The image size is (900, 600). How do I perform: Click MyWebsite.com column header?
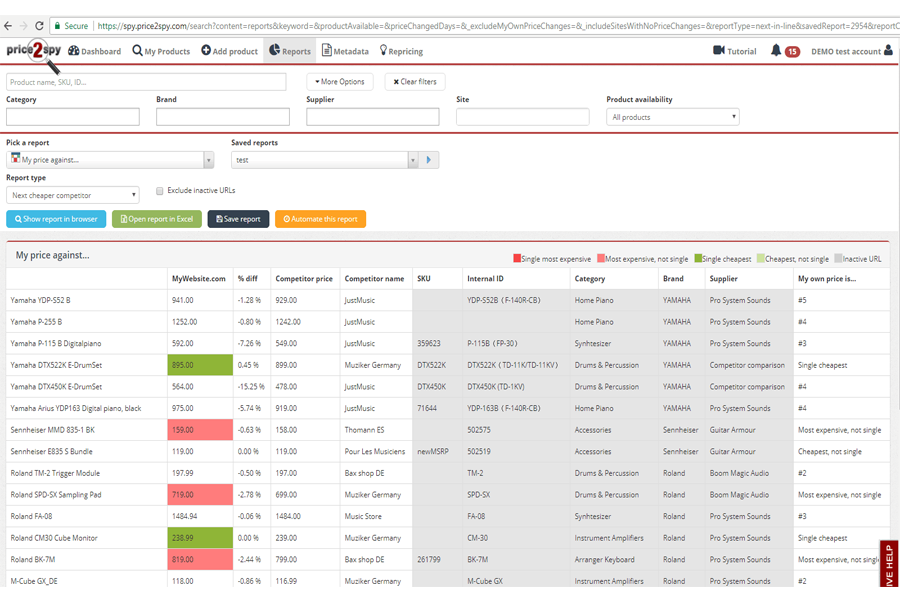(x=199, y=278)
